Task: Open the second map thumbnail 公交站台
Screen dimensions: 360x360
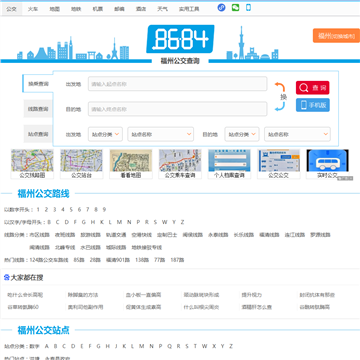Action: pyautogui.click(x=81, y=164)
